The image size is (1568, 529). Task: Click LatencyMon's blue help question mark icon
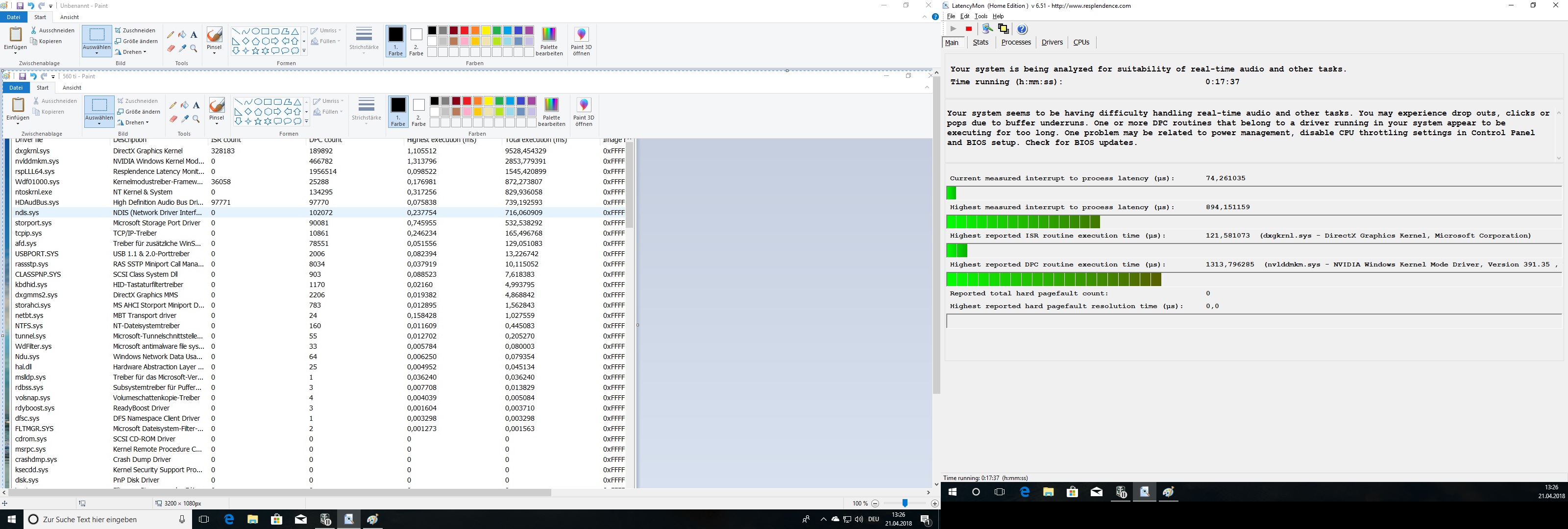click(1023, 29)
